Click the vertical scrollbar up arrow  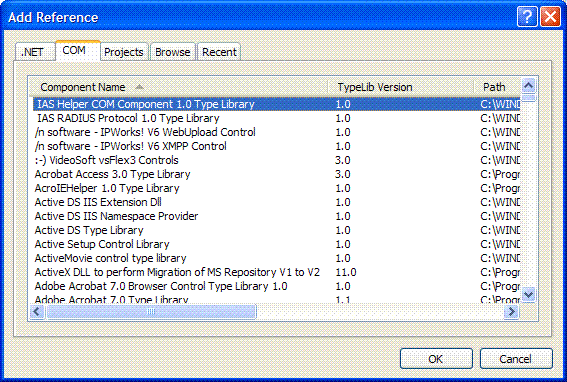pos(529,86)
